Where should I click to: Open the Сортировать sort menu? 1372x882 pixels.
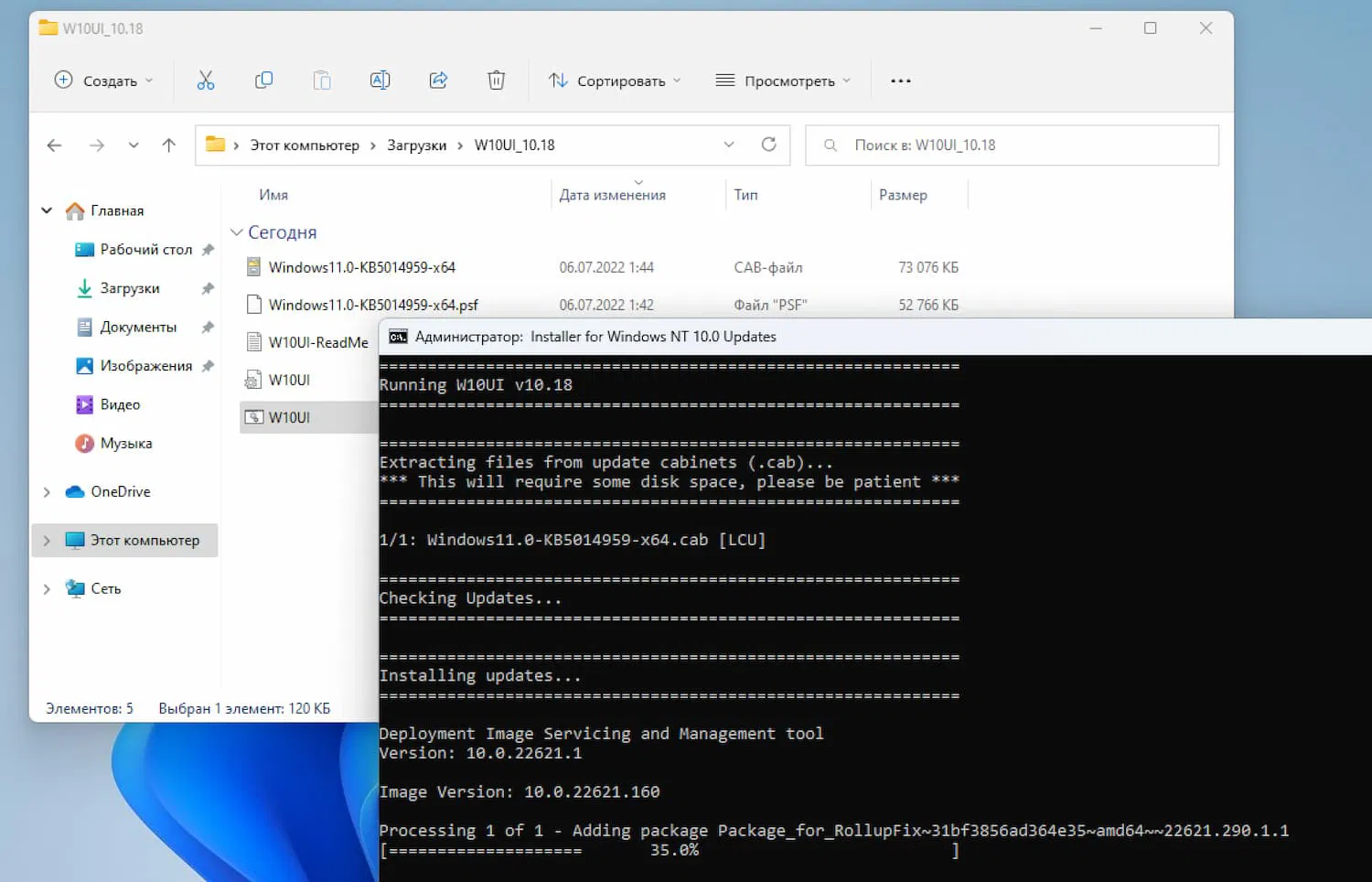click(615, 81)
